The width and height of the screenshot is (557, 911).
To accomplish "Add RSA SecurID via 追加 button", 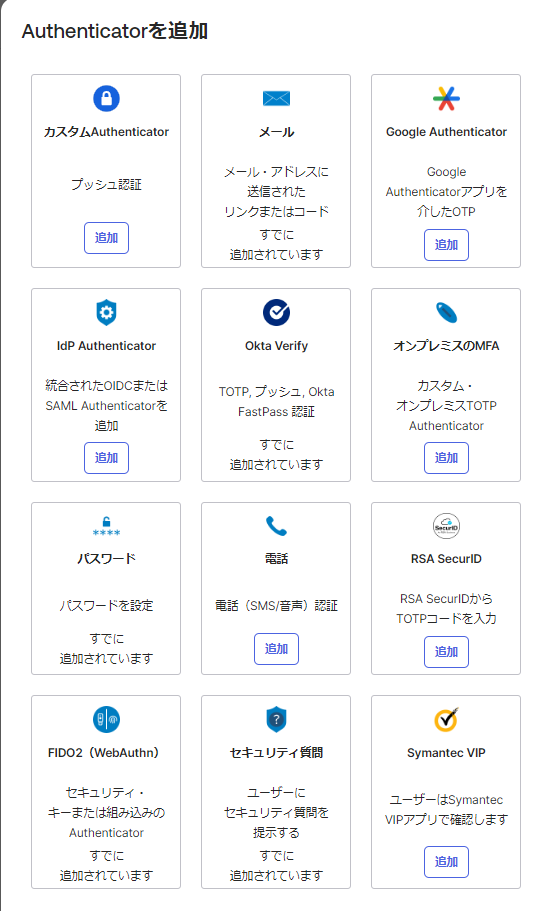I will pyautogui.click(x=446, y=652).
